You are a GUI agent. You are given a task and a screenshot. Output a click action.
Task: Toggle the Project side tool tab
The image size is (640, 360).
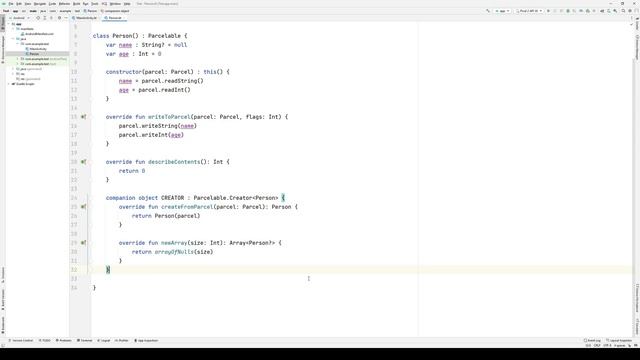[2, 22]
